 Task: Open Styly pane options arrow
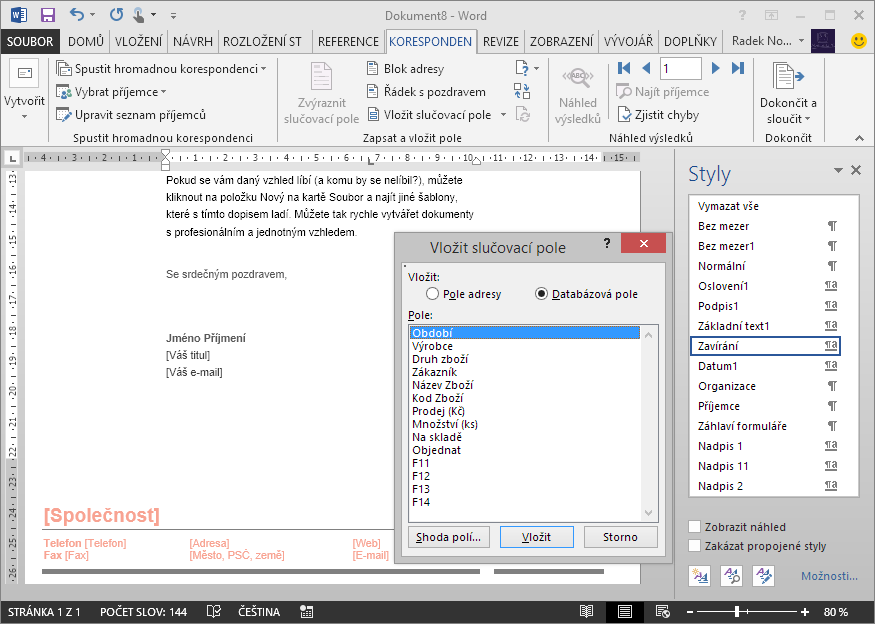coord(838,170)
